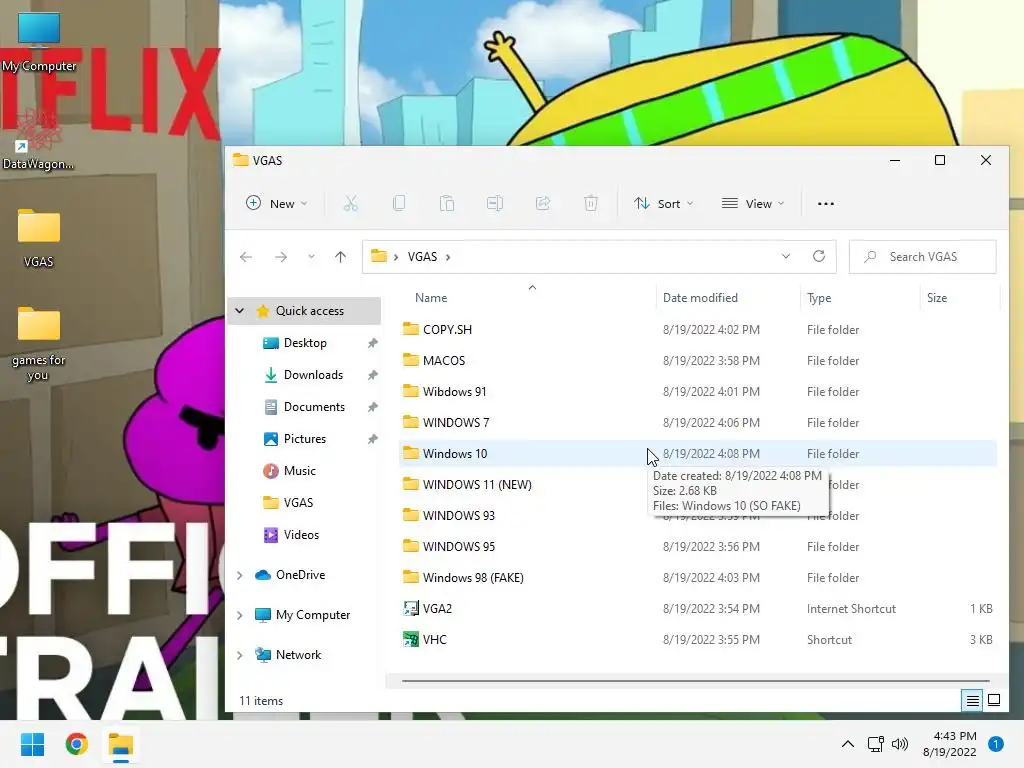The image size is (1024, 768).
Task: Go forward with the Forward arrow
Action: (x=281, y=257)
